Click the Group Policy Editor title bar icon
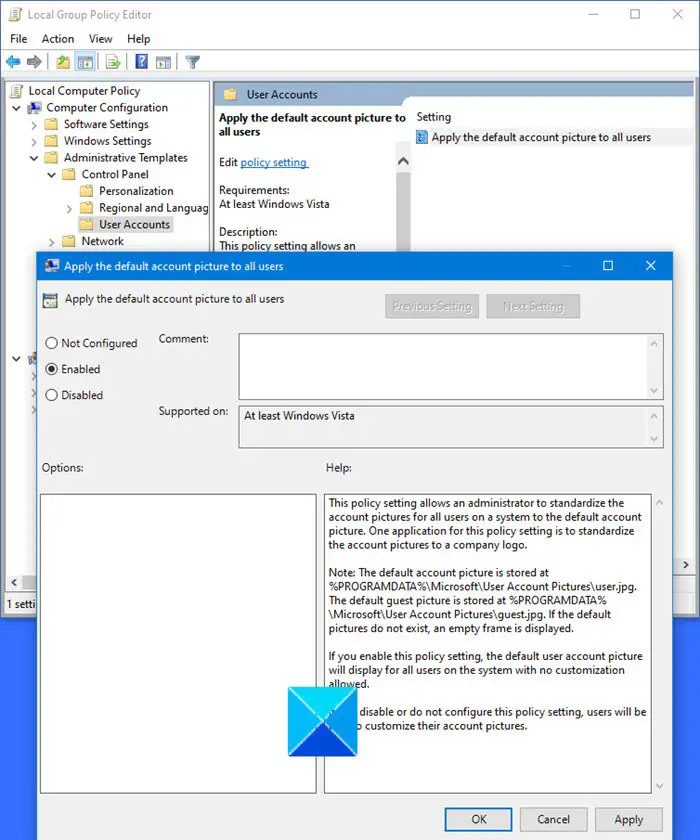The width and height of the screenshot is (700, 840). [x=16, y=14]
